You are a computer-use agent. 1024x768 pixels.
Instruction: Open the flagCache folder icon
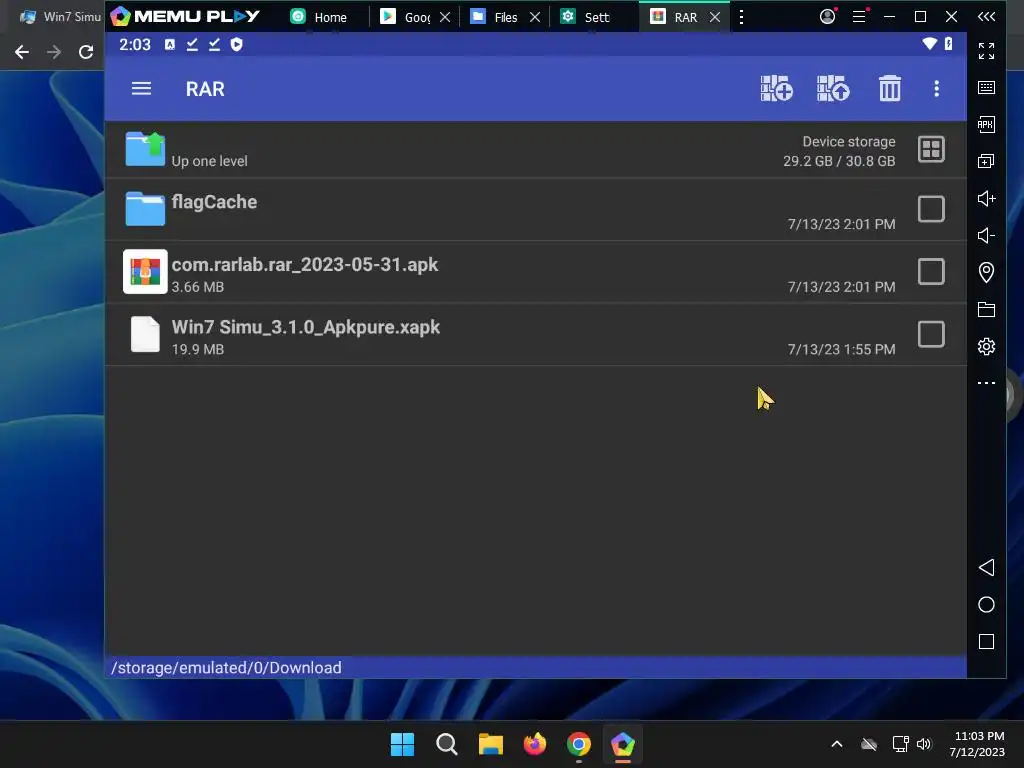(x=145, y=208)
